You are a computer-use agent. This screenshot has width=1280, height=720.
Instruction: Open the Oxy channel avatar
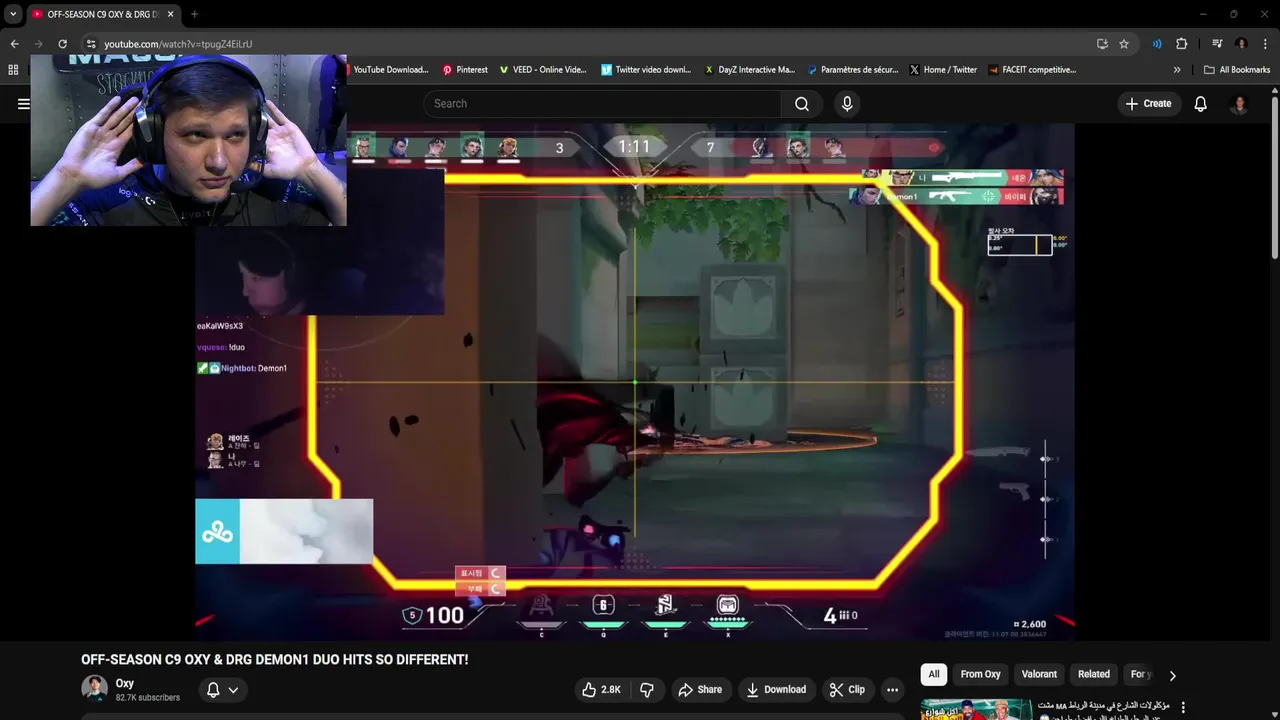94,688
